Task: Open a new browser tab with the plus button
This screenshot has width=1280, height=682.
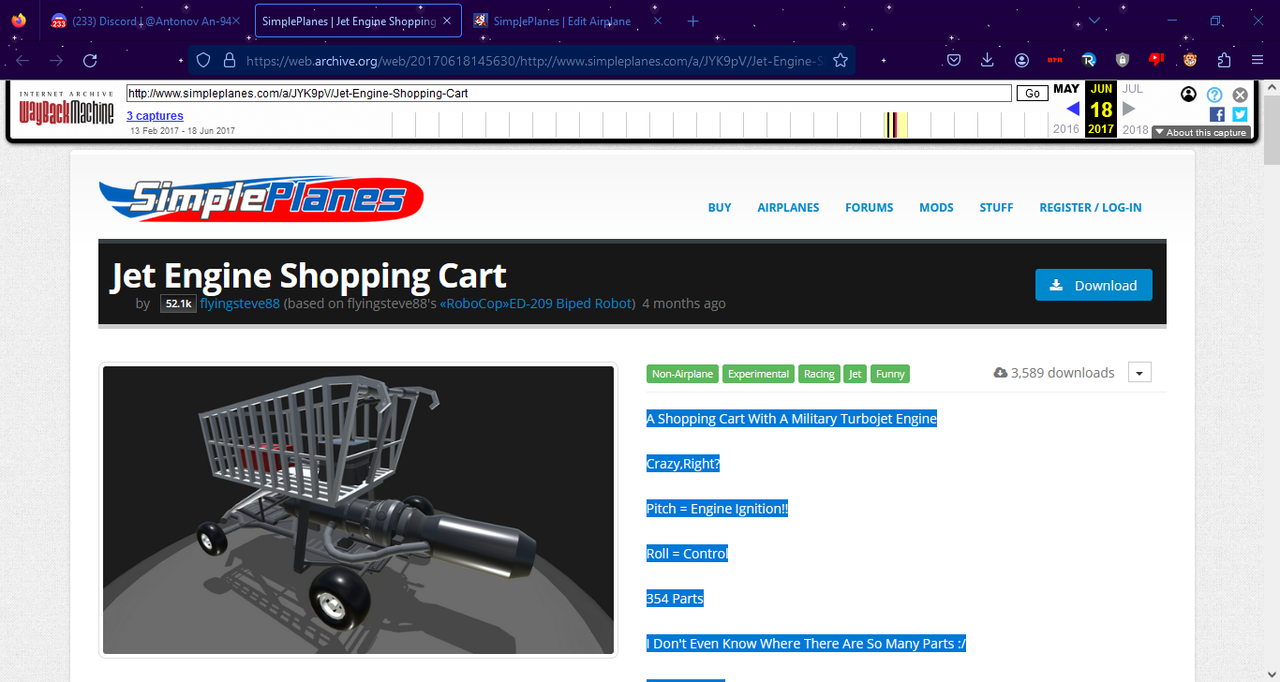Action: tap(693, 21)
